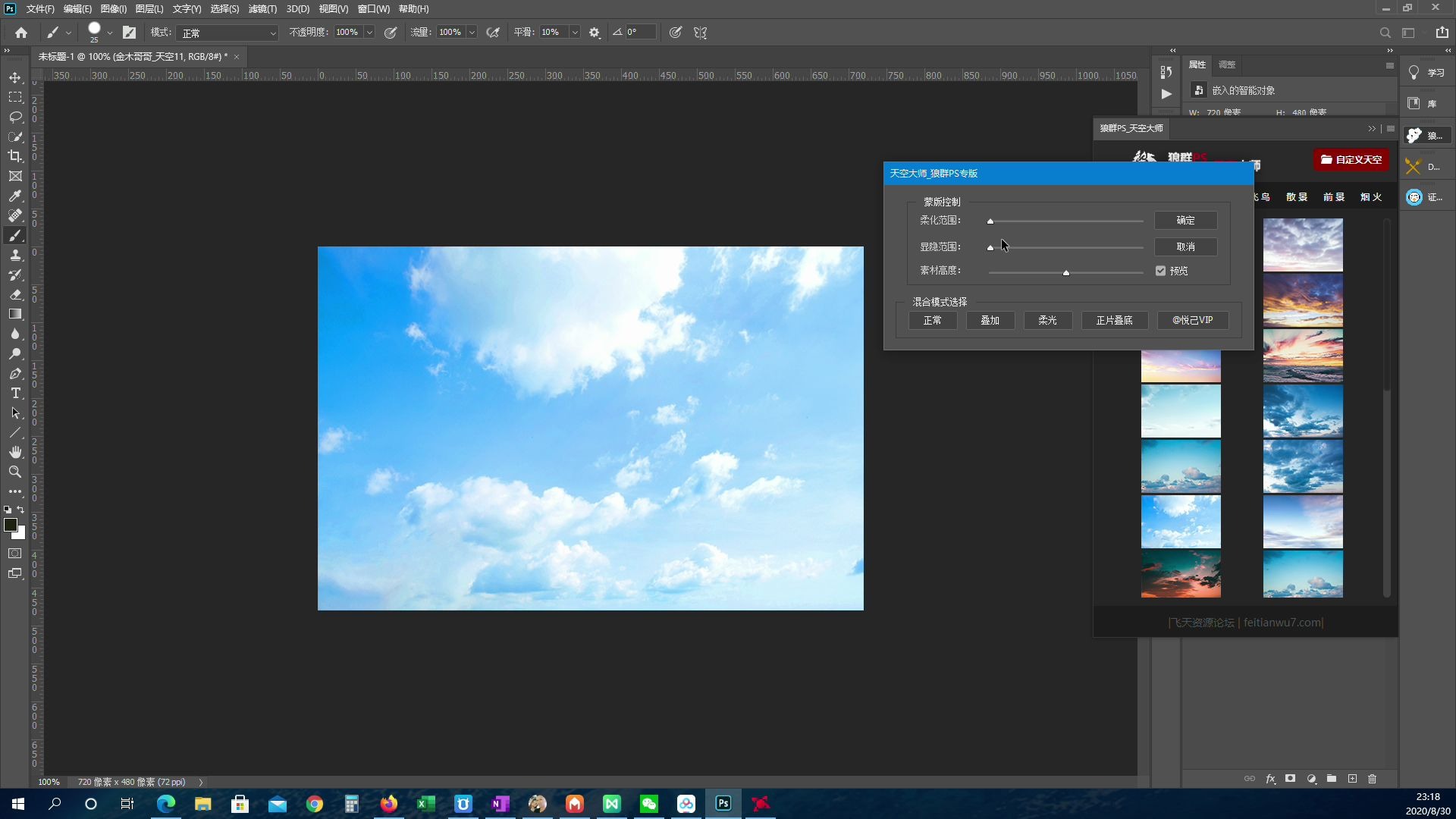The height and width of the screenshot is (819, 1456).
Task: Open smoothing options gear icon
Action: (x=595, y=33)
